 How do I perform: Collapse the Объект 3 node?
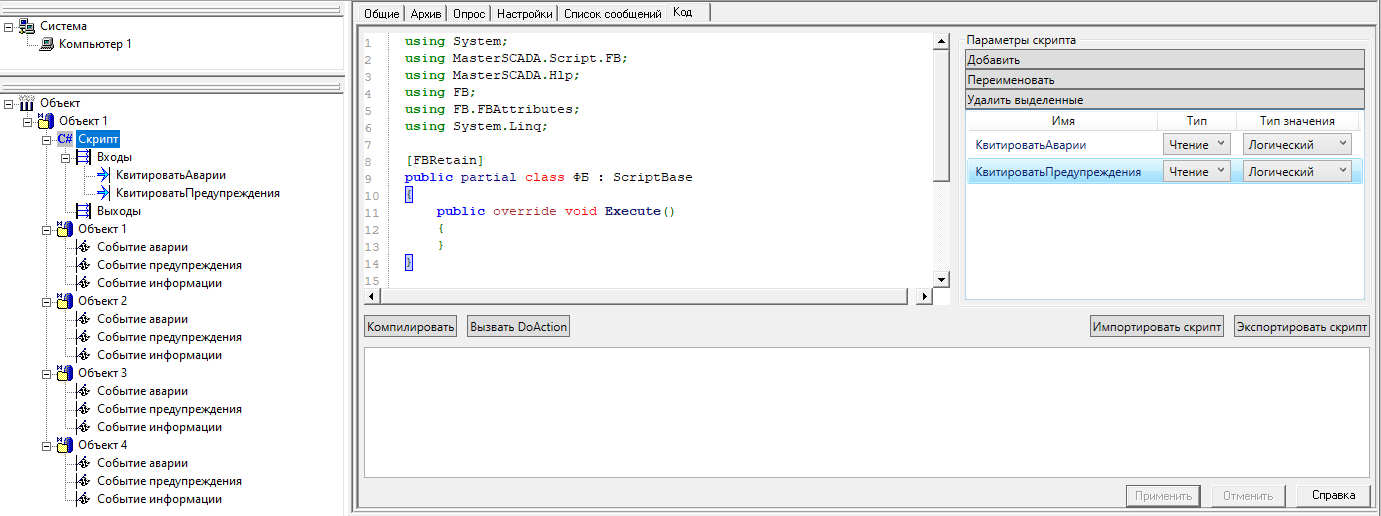47,373
